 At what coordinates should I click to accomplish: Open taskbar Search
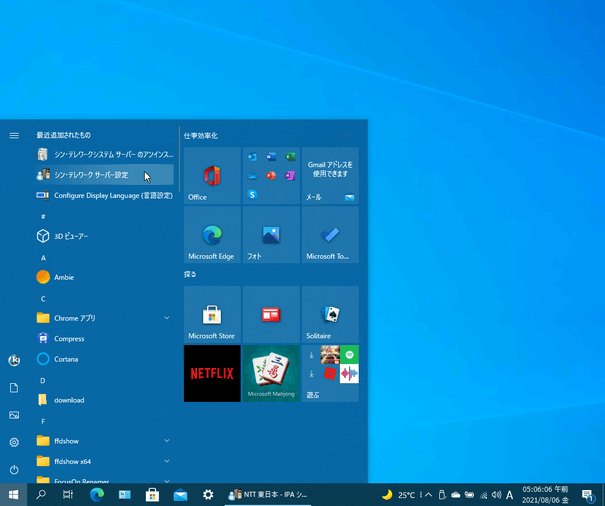pos(41,494)
